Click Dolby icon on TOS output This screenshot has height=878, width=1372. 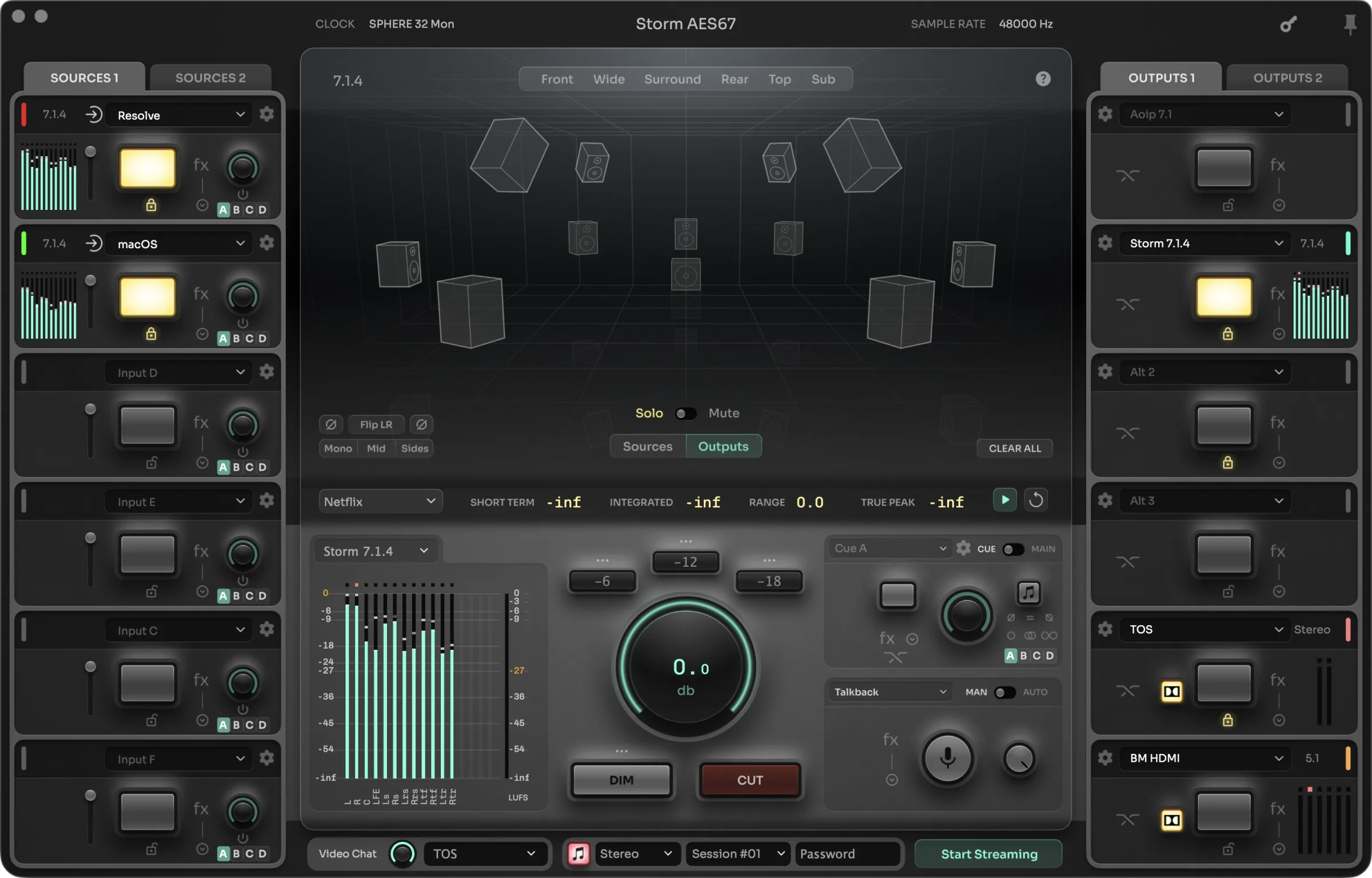(1171, 692)
